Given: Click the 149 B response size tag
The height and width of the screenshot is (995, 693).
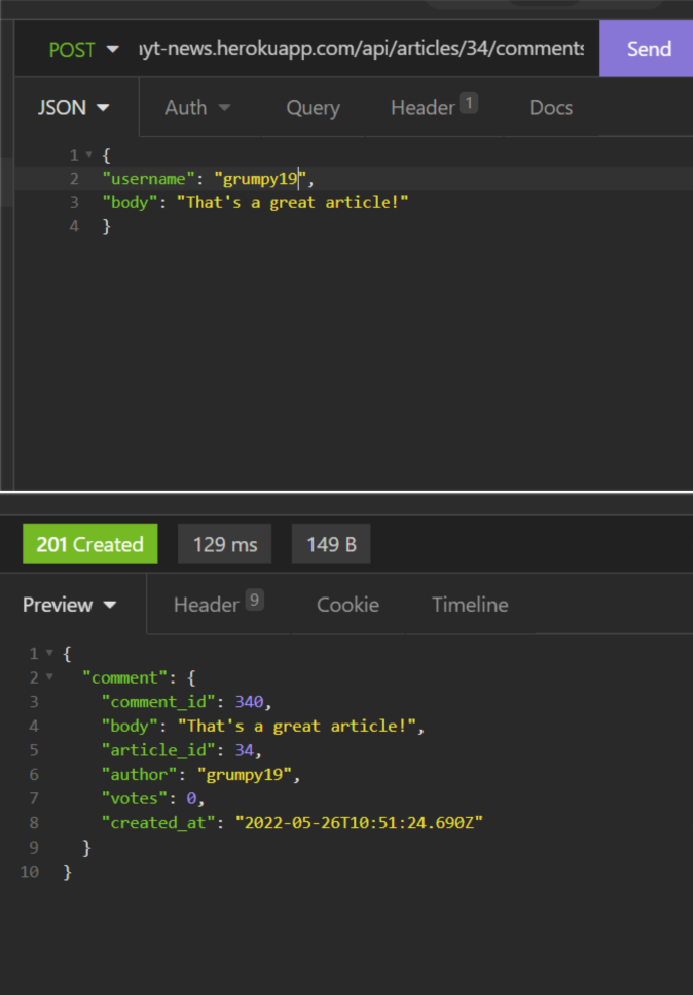Looking at the screenshot, I should pos(331,544).
